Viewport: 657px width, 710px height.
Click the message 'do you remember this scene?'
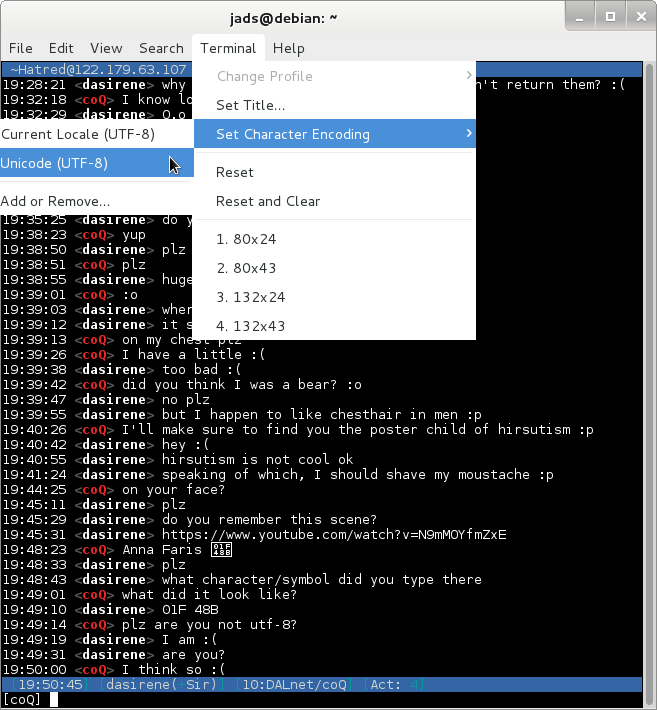(269, 520)
